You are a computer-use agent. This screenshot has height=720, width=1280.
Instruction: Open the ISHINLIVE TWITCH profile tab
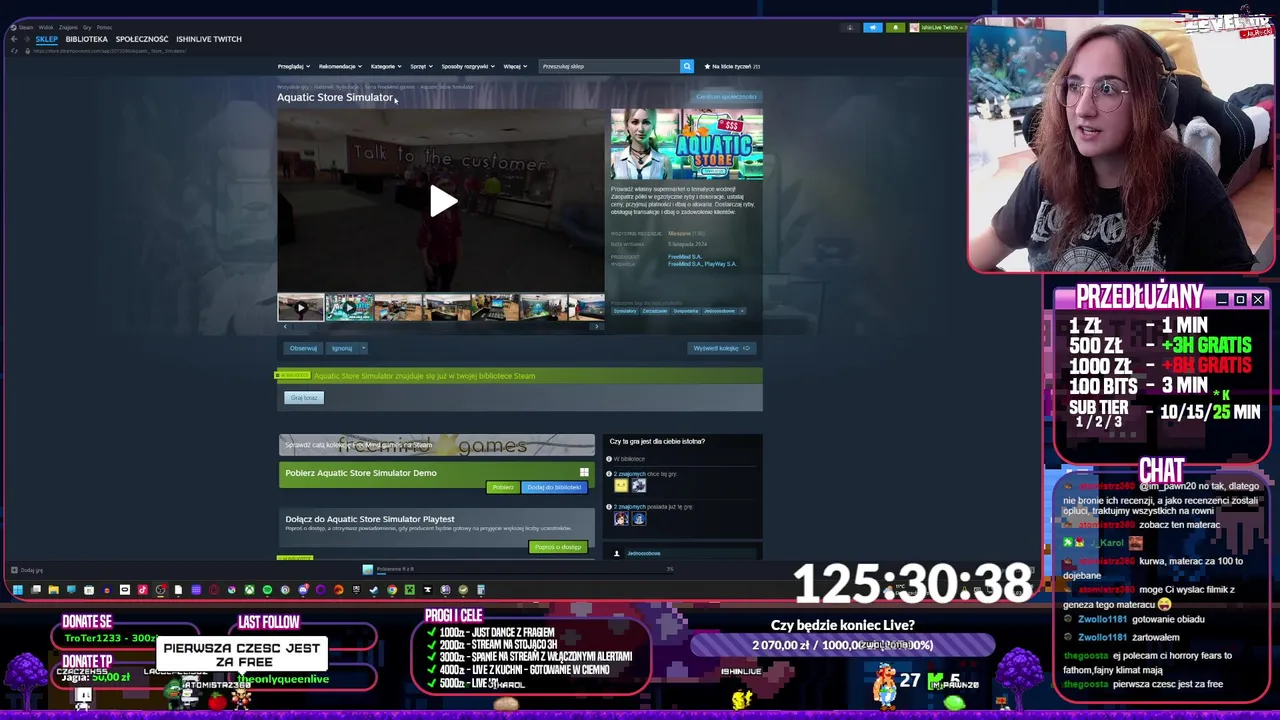tap(209, 39)
